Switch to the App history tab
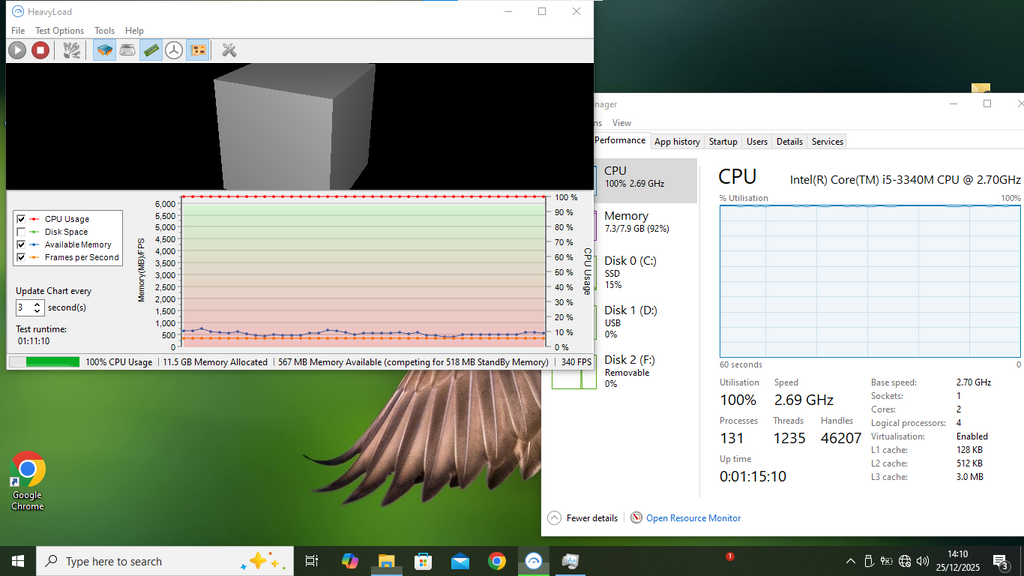1024x576 pixels. (x=677, y=142)
